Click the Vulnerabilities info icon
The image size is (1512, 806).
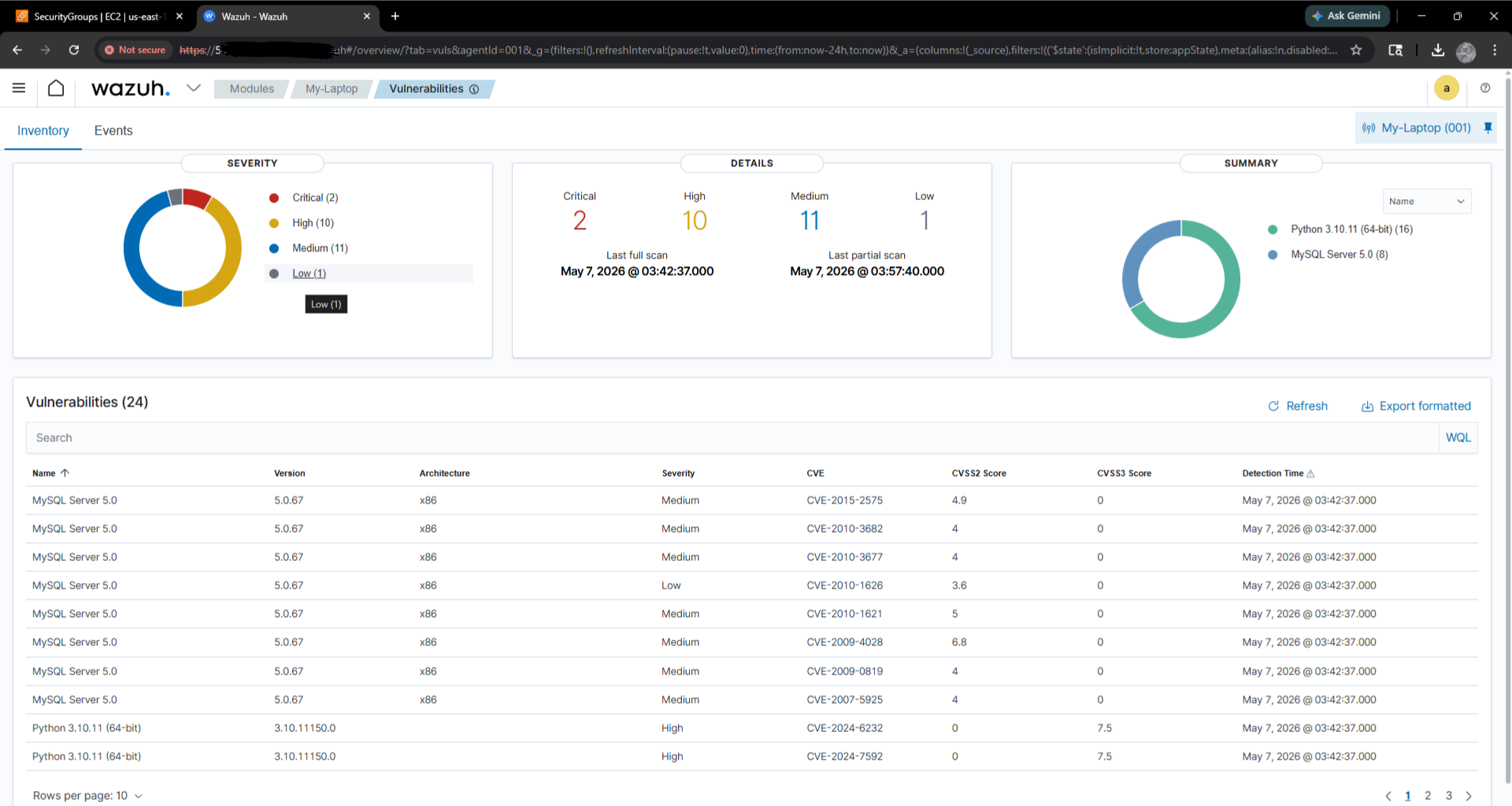pyautogui.click(x=474, y=89)
